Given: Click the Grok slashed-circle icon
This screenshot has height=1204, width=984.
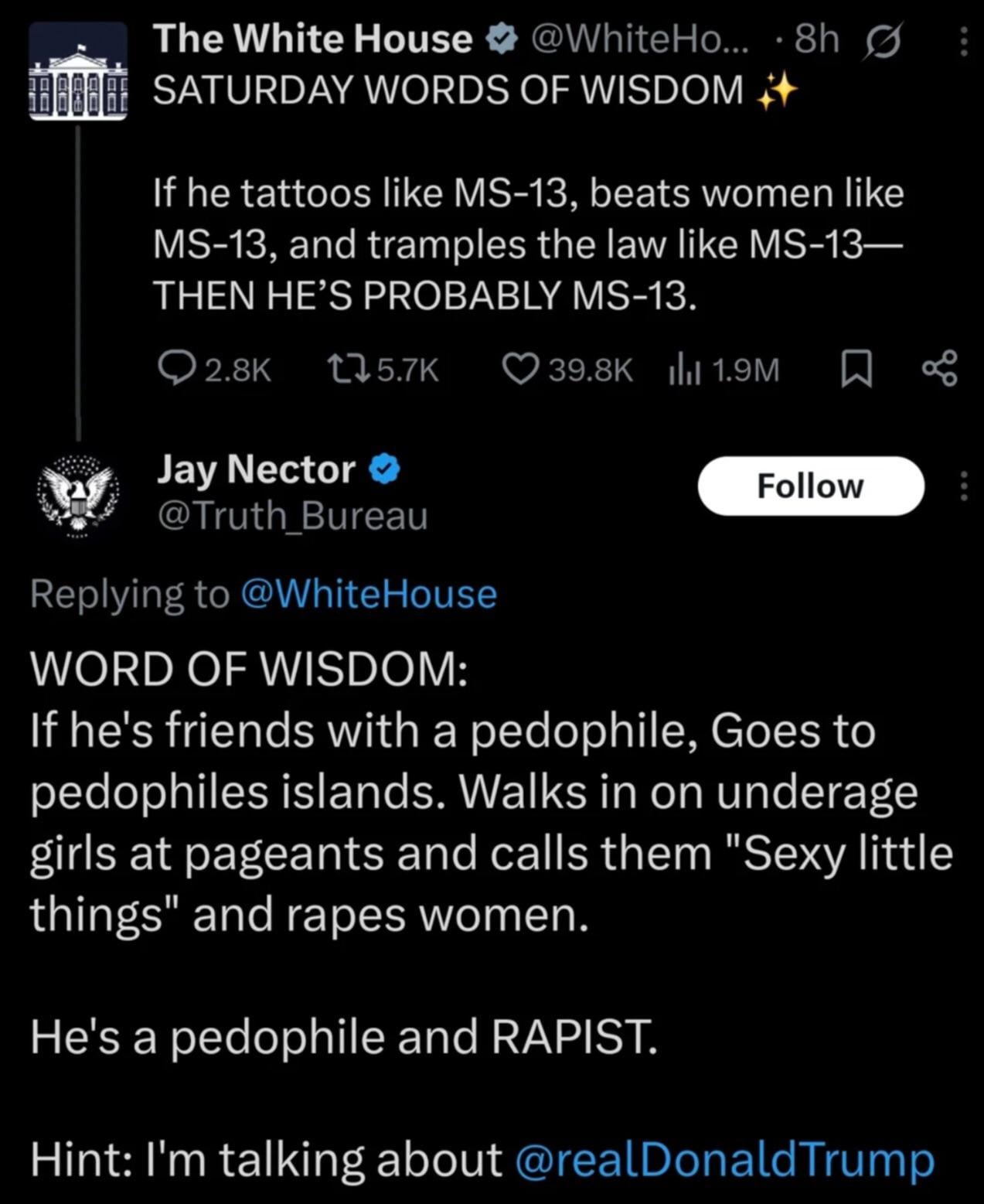Looking at the screenshot, I should pos(881,41).
